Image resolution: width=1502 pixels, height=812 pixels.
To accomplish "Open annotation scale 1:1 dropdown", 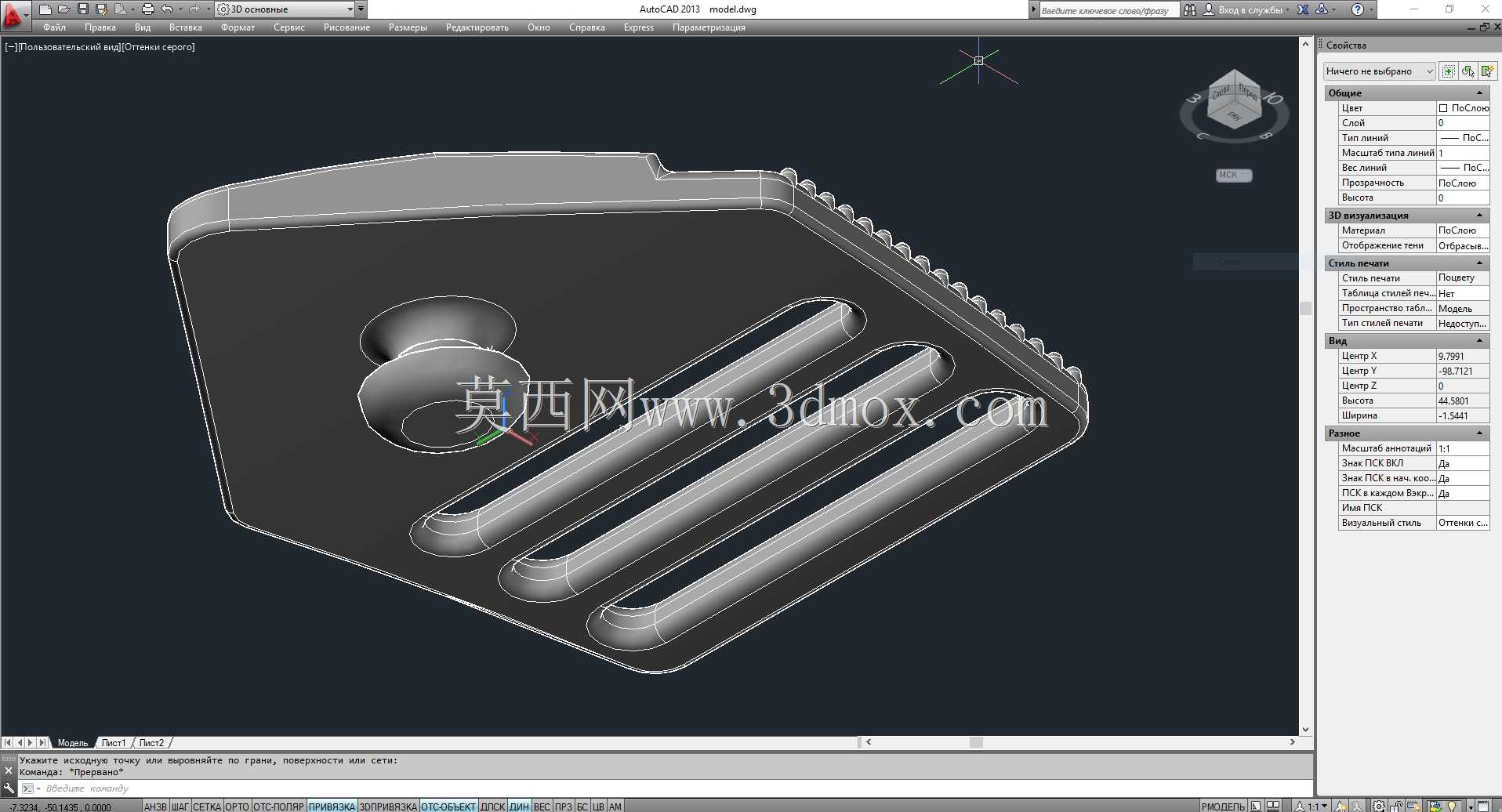I will click(1311, 806).
